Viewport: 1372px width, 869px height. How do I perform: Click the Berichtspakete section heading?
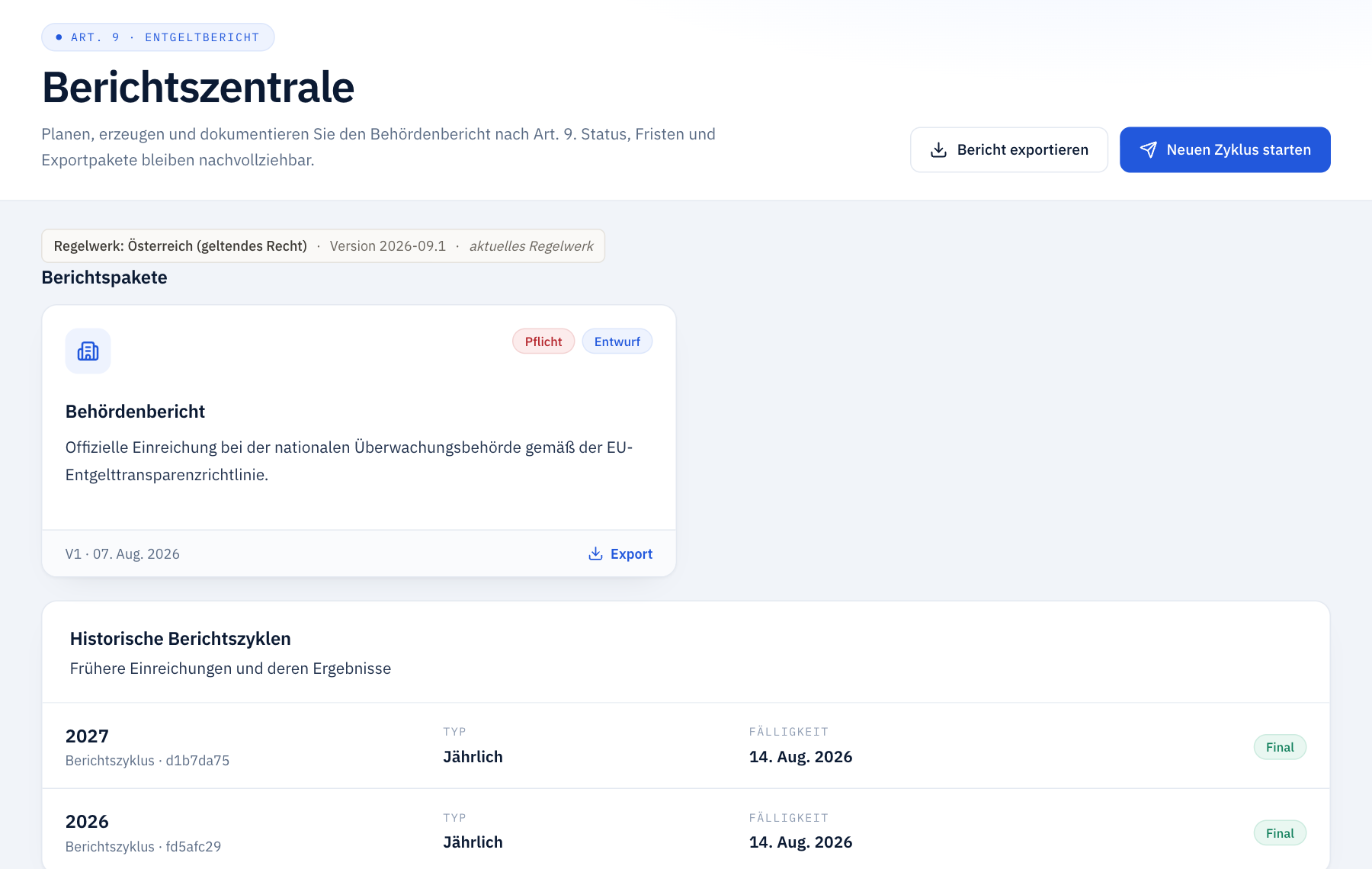click(104, 277)
